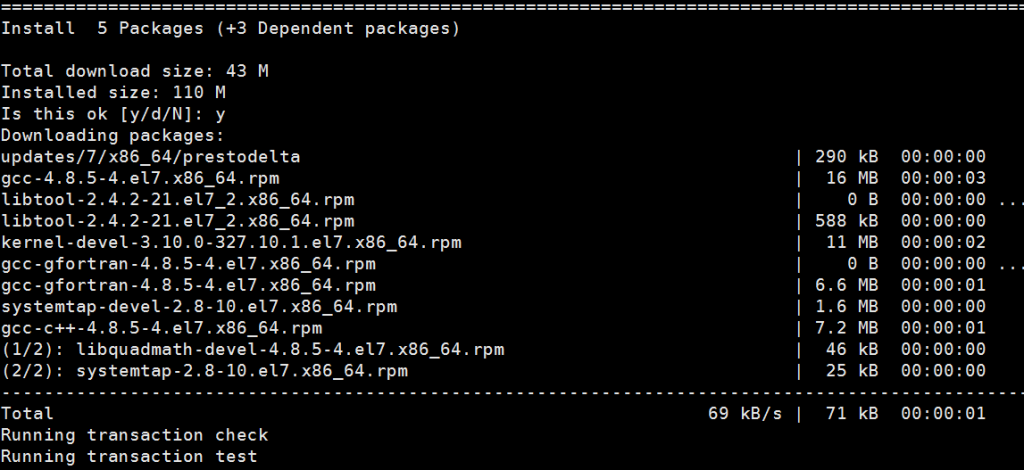Click gcc-4.8.5-4.el7.x86_64.rpm text
The width and height of the screenshot is (1024, 470).
pyautogui.click(x=140, y=178)
